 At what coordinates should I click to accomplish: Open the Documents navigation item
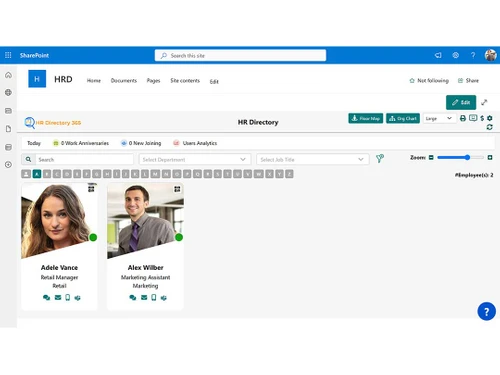(124, 80)
